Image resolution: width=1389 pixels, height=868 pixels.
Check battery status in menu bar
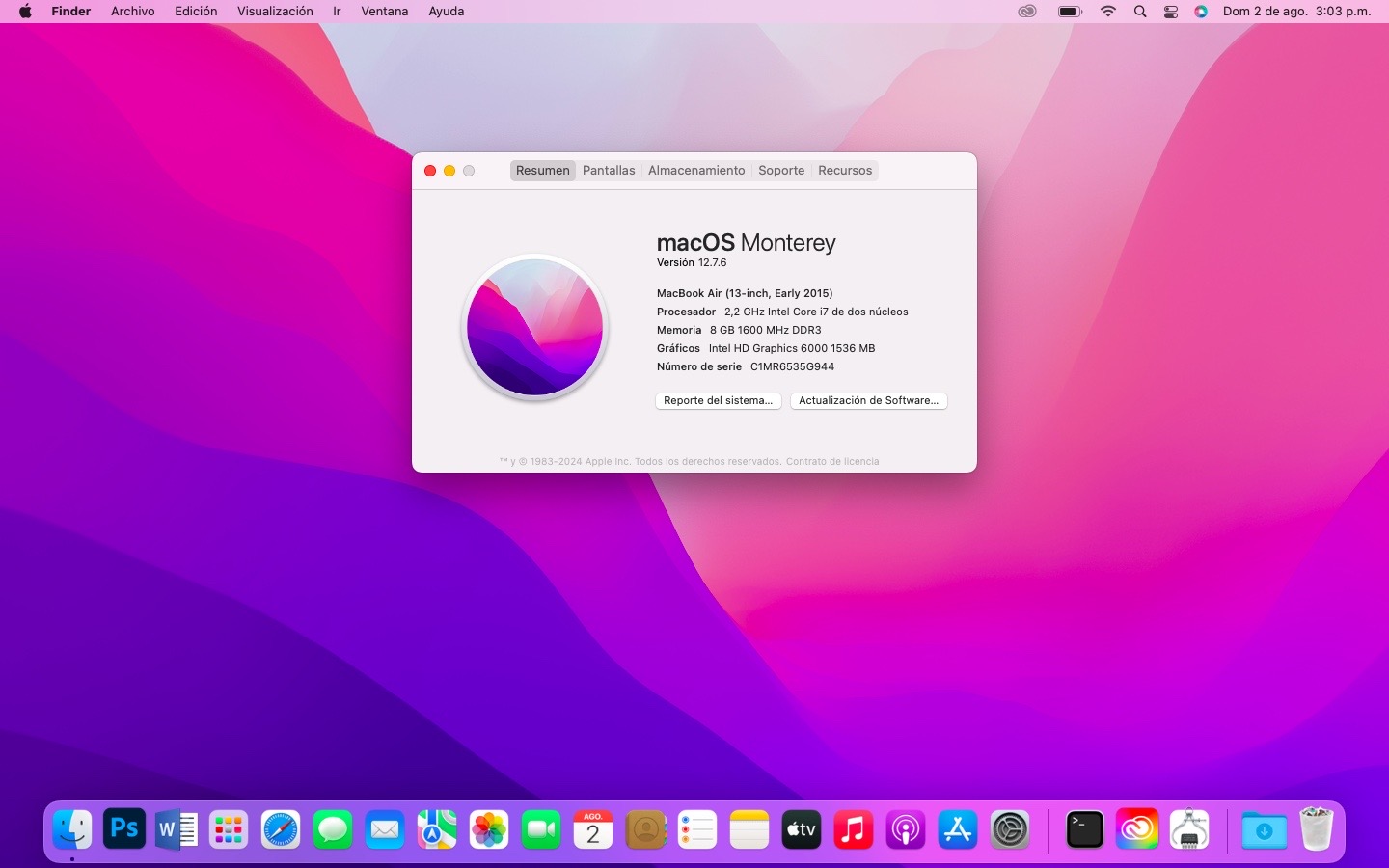point(1070,12)
